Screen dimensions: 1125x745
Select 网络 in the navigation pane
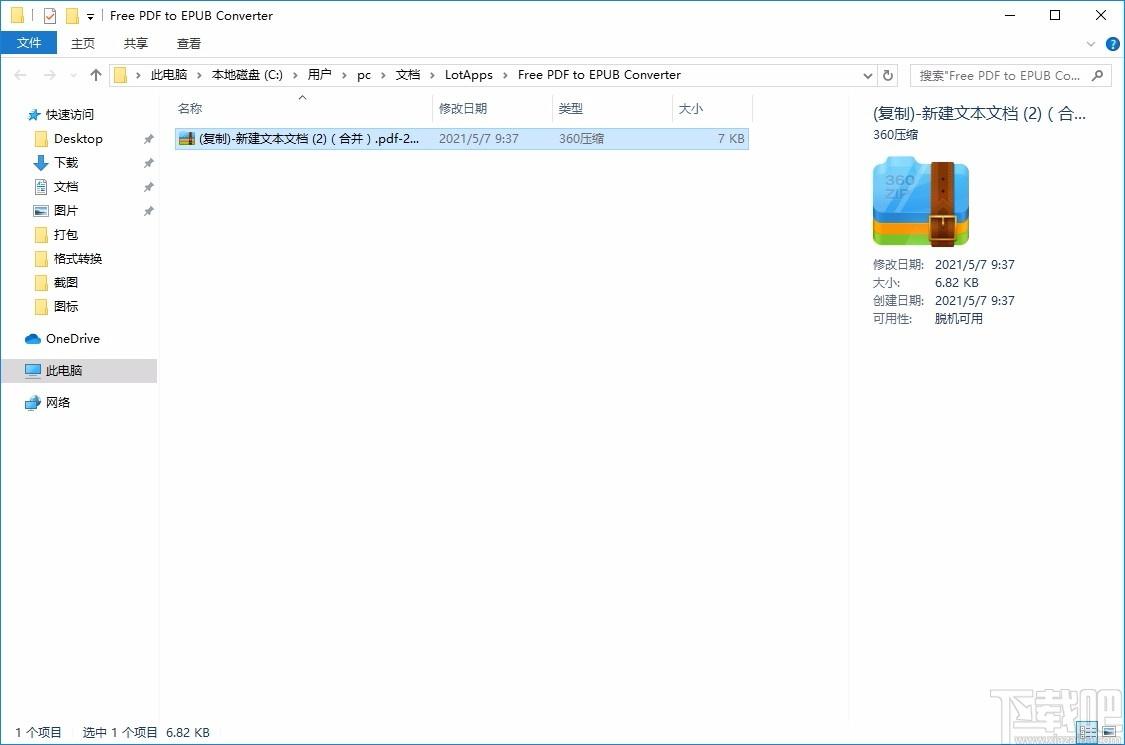click(57, 403)
